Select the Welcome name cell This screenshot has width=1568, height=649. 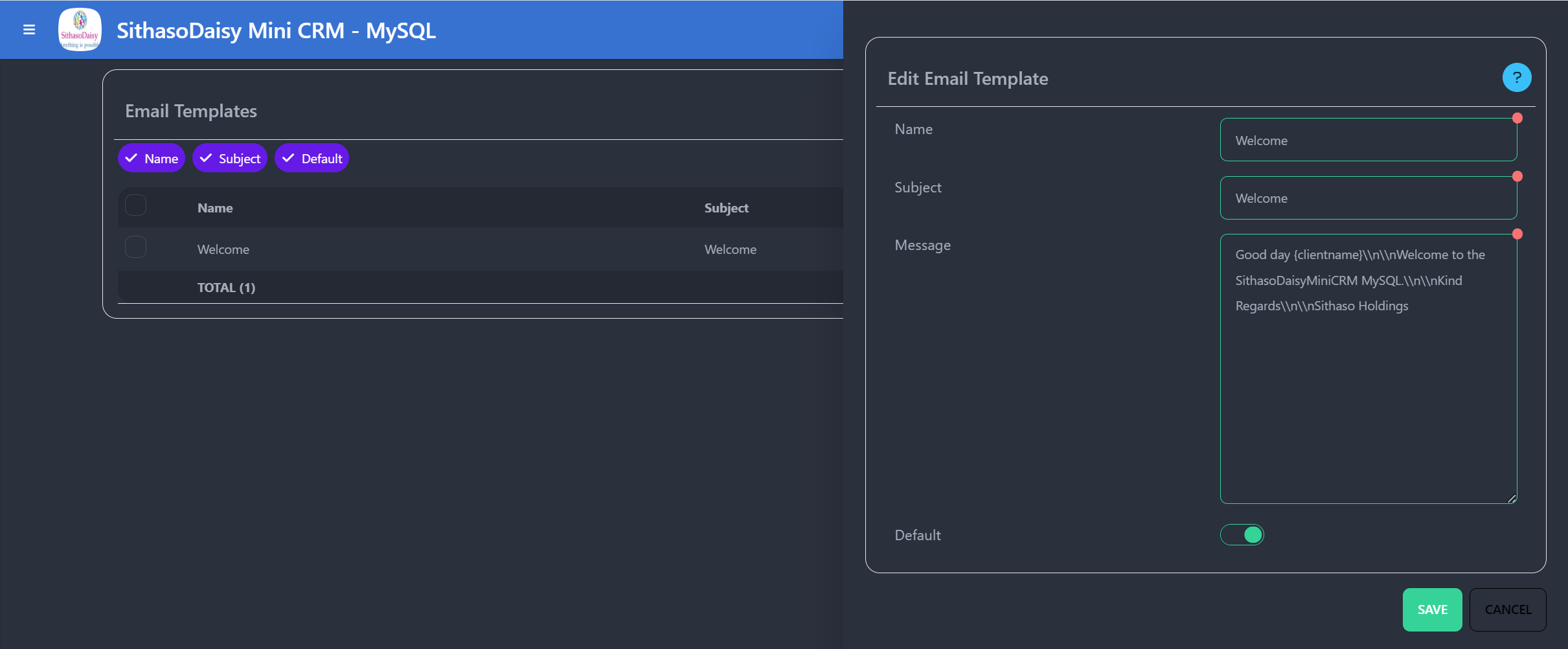tap(223, 249)
